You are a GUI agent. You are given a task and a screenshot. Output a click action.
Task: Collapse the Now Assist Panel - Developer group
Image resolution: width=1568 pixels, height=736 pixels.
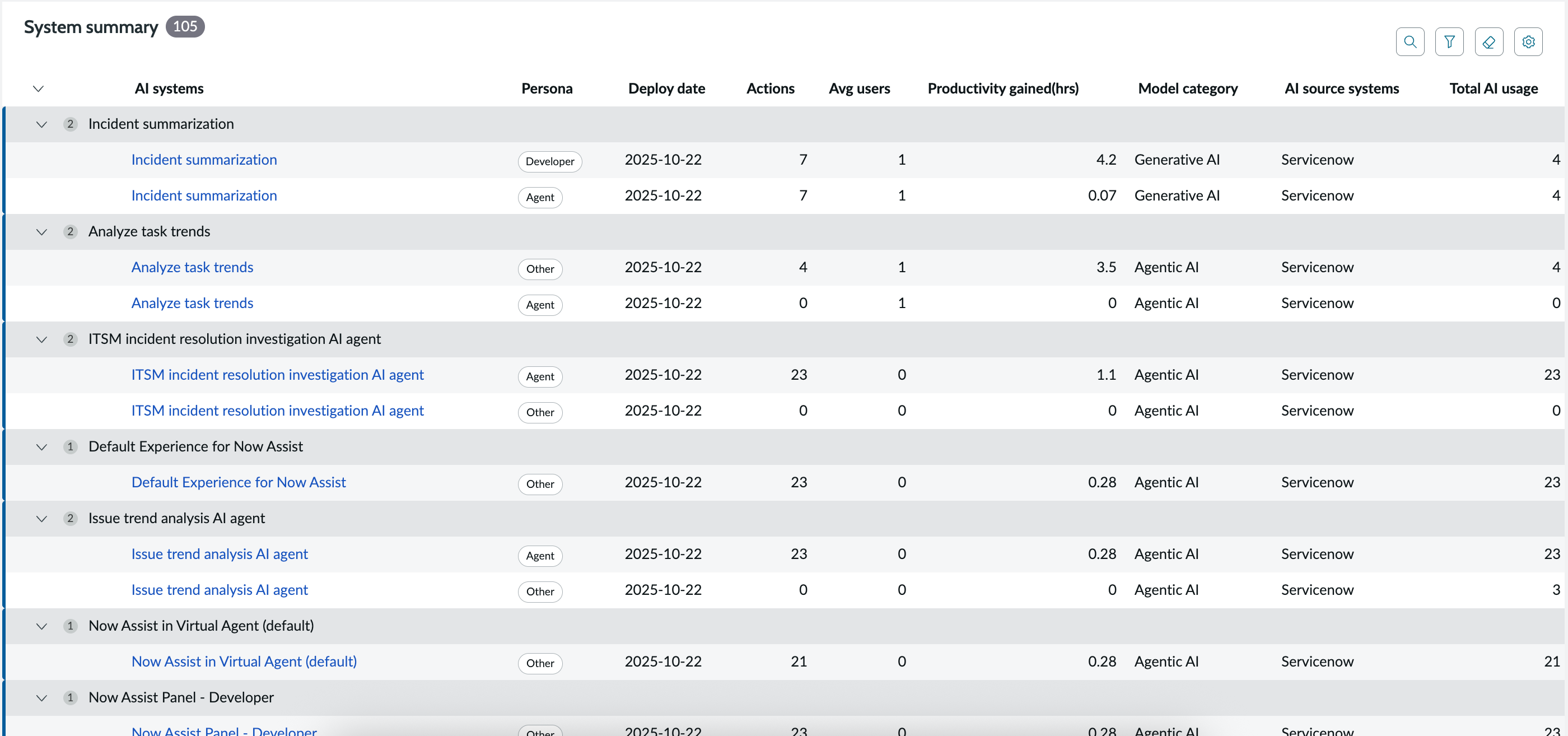coord(41,698)
